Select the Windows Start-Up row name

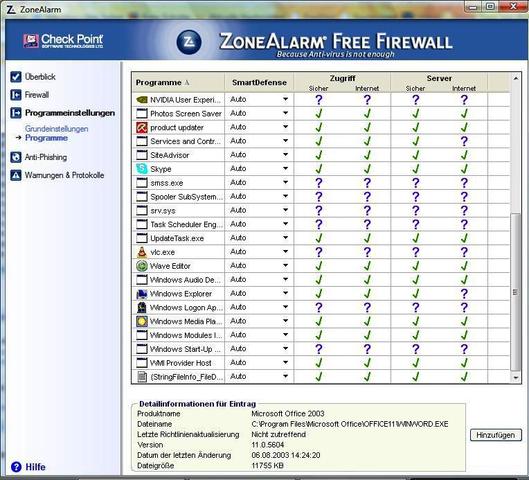[185, 349]
